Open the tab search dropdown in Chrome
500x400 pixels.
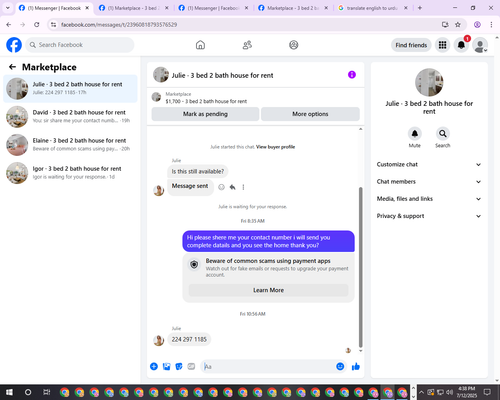pos(8,8)
